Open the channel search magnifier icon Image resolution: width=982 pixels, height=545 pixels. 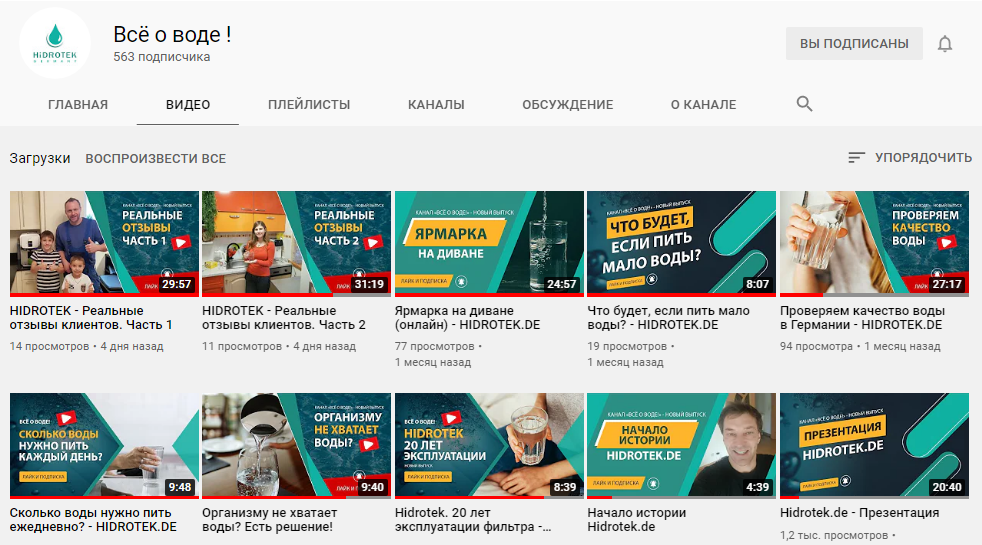[805, 104]
